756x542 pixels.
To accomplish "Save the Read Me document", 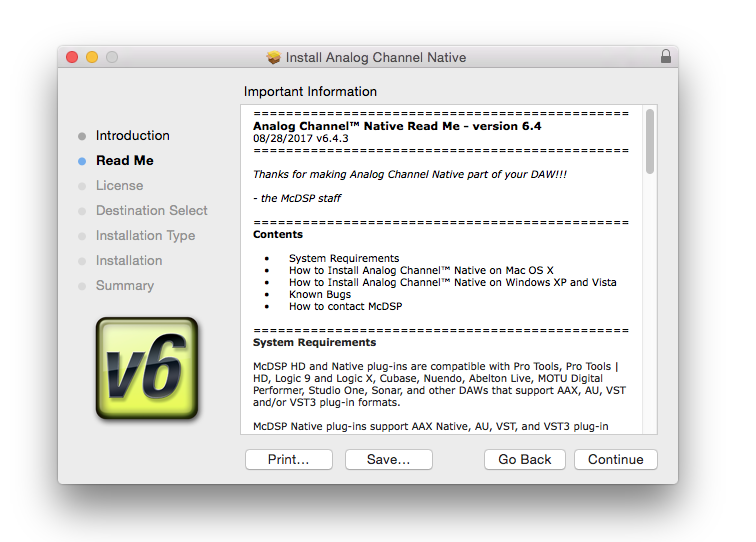I will click(388, 459).
